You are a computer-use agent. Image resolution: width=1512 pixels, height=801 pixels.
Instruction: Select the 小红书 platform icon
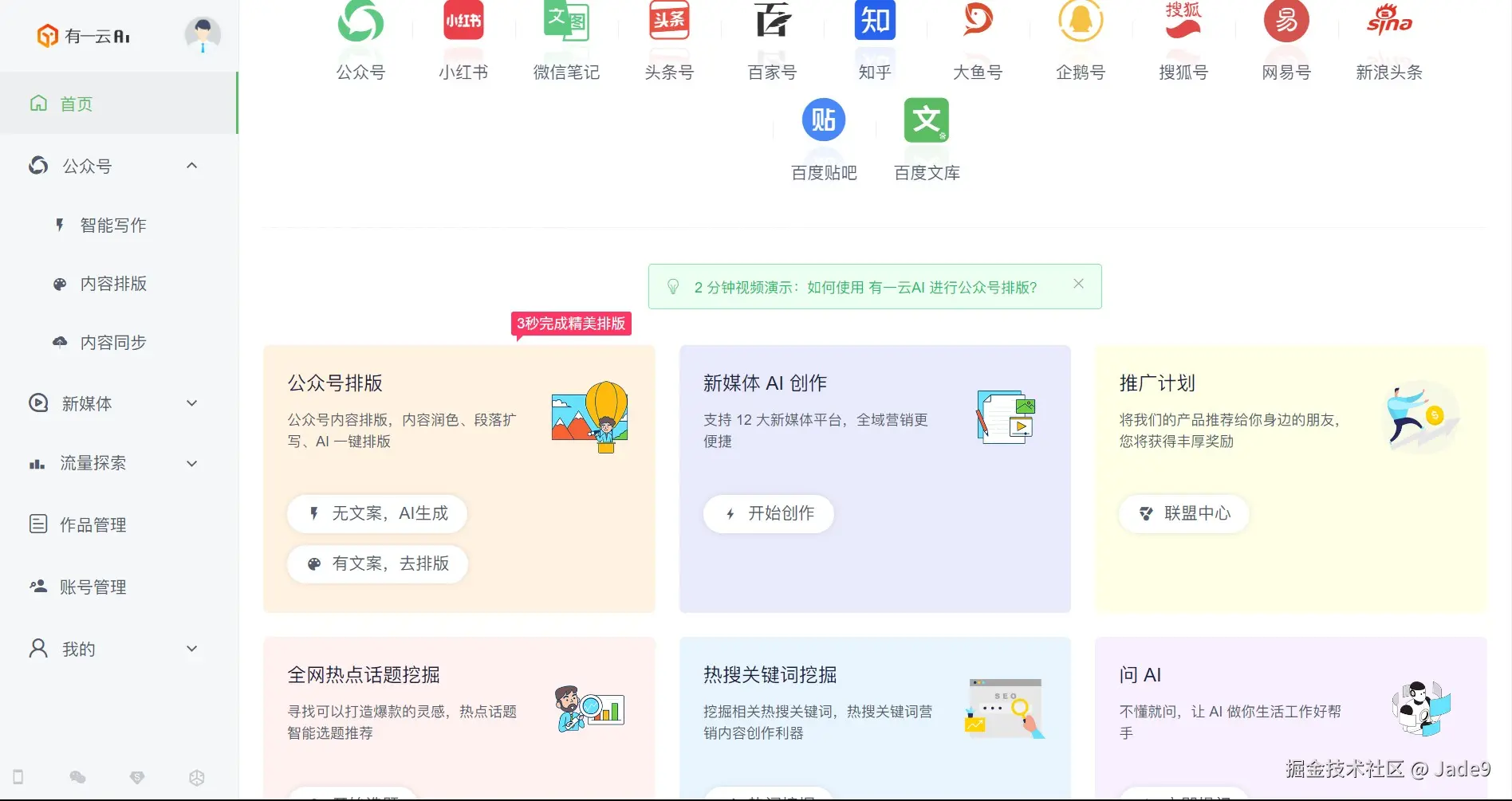[463, 20]
